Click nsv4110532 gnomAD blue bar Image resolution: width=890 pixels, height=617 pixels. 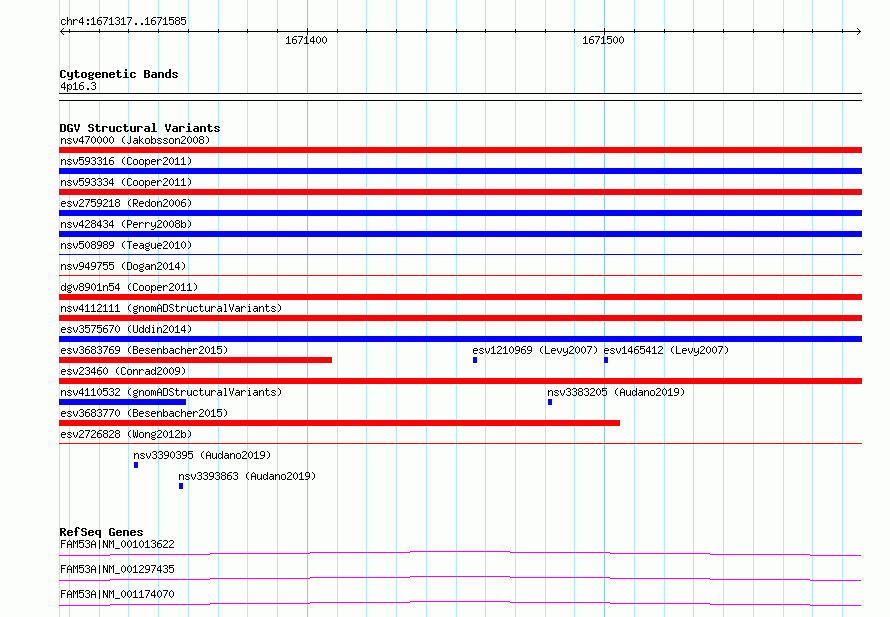point(123,402)
